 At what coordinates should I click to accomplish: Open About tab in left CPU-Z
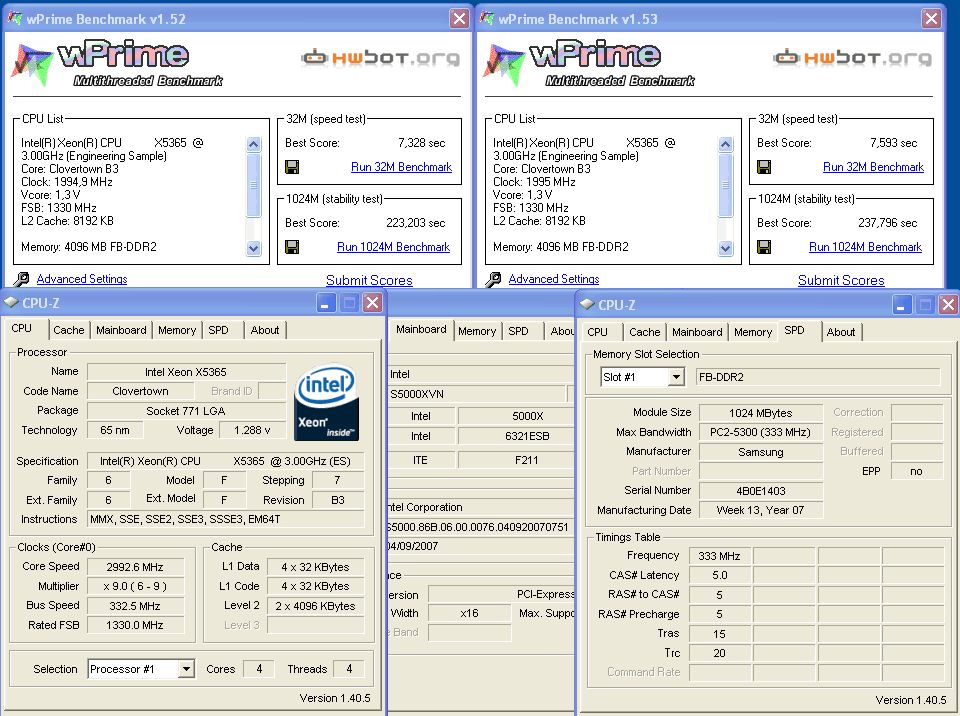tap(264, 330)
